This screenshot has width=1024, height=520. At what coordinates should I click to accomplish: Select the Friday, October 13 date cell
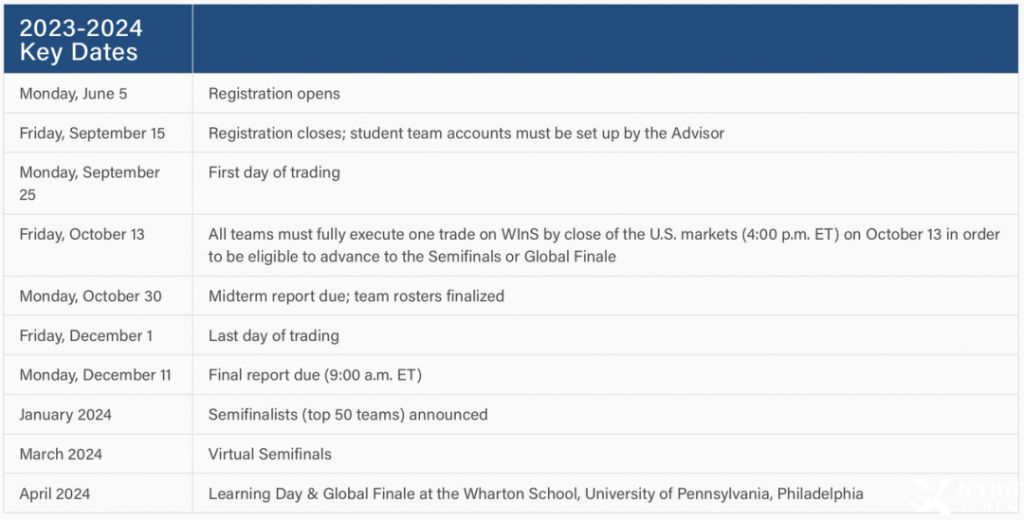coord(98,245)
